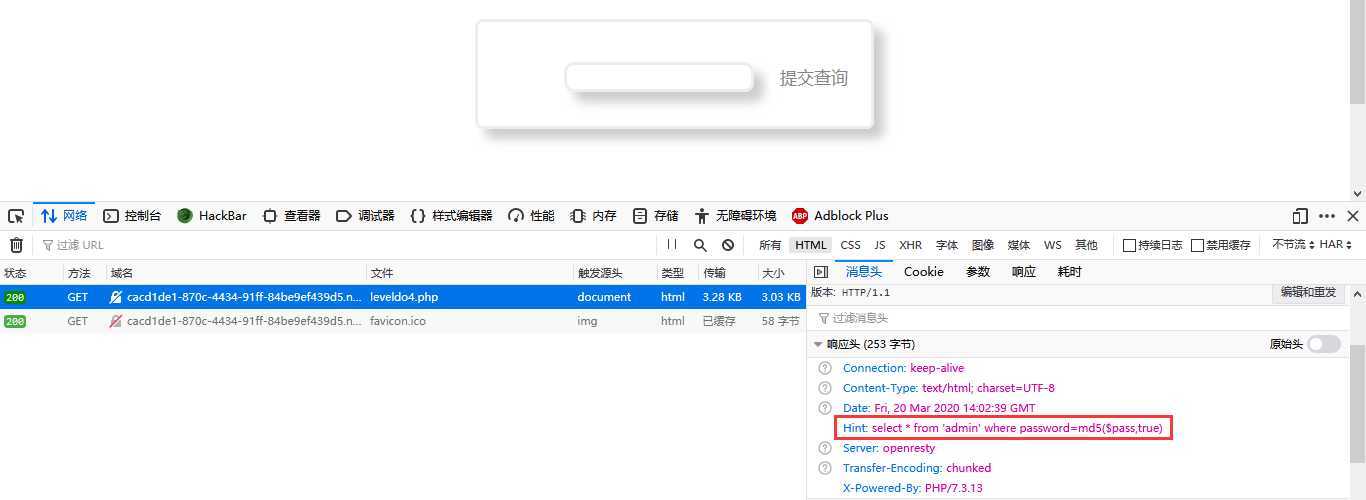
Task: Open the HAR dropdown menu
Action: 1336,245
